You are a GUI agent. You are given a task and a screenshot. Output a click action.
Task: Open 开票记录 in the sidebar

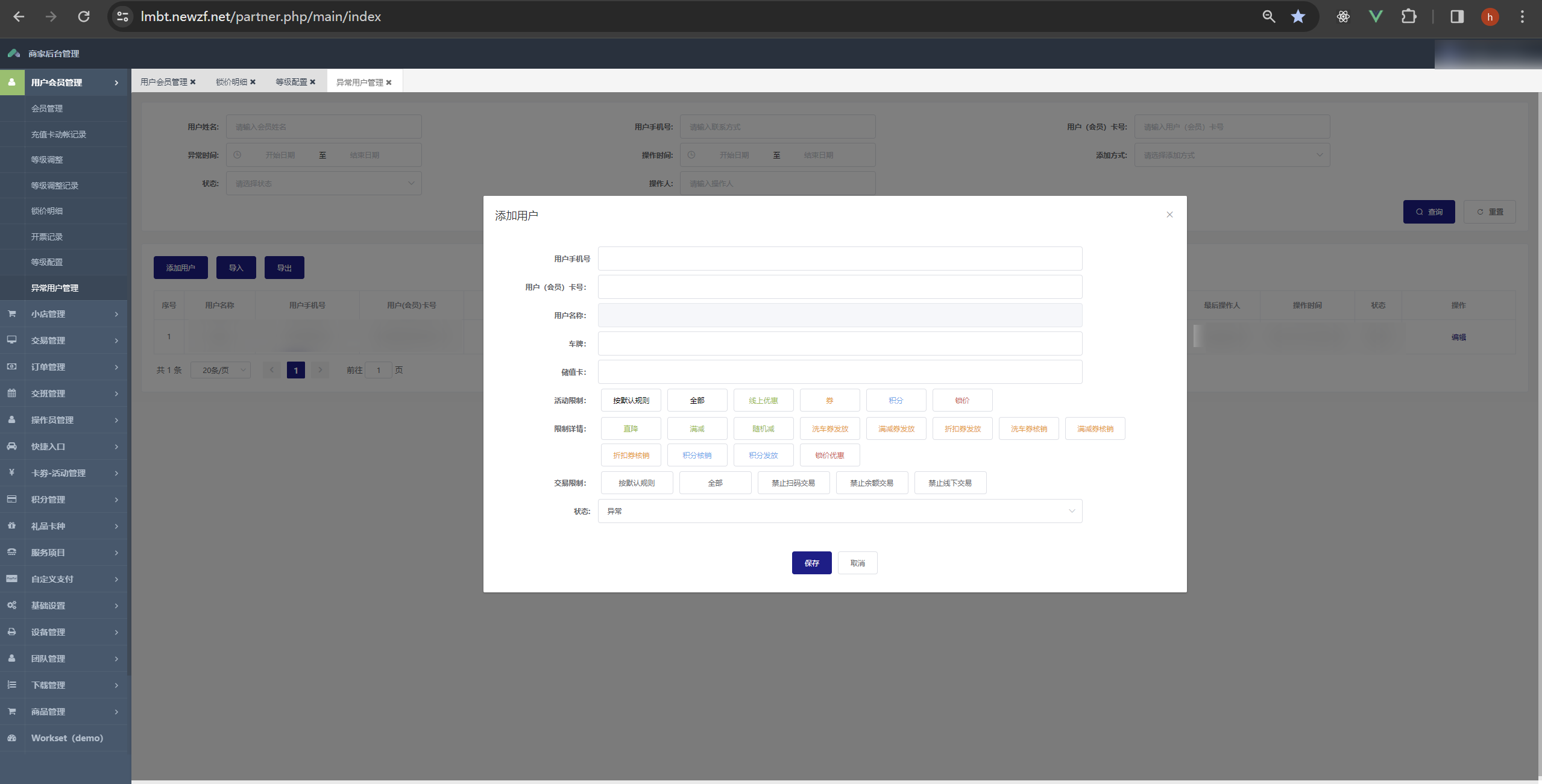click(x=47, y=237)
